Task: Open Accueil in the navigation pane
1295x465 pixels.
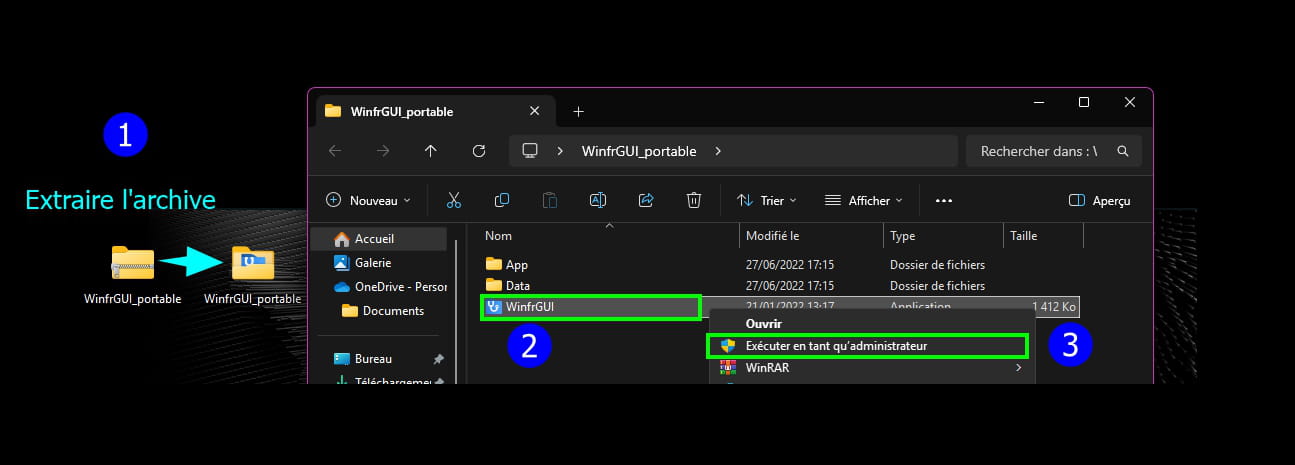Action: pos(378,239)
